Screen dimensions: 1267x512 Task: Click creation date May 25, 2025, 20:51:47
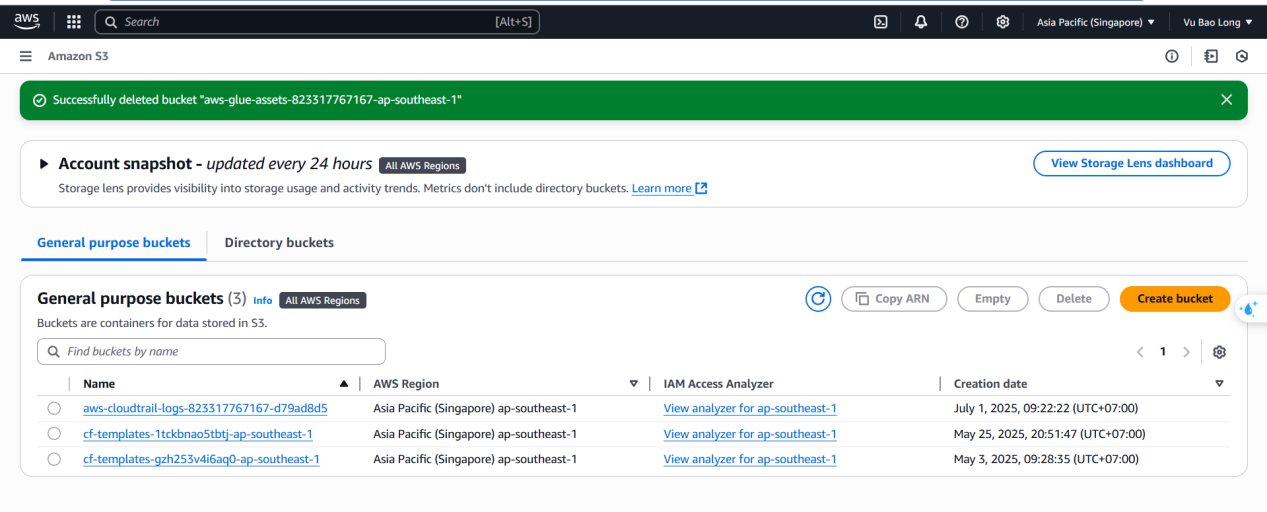coord(1050,434)
